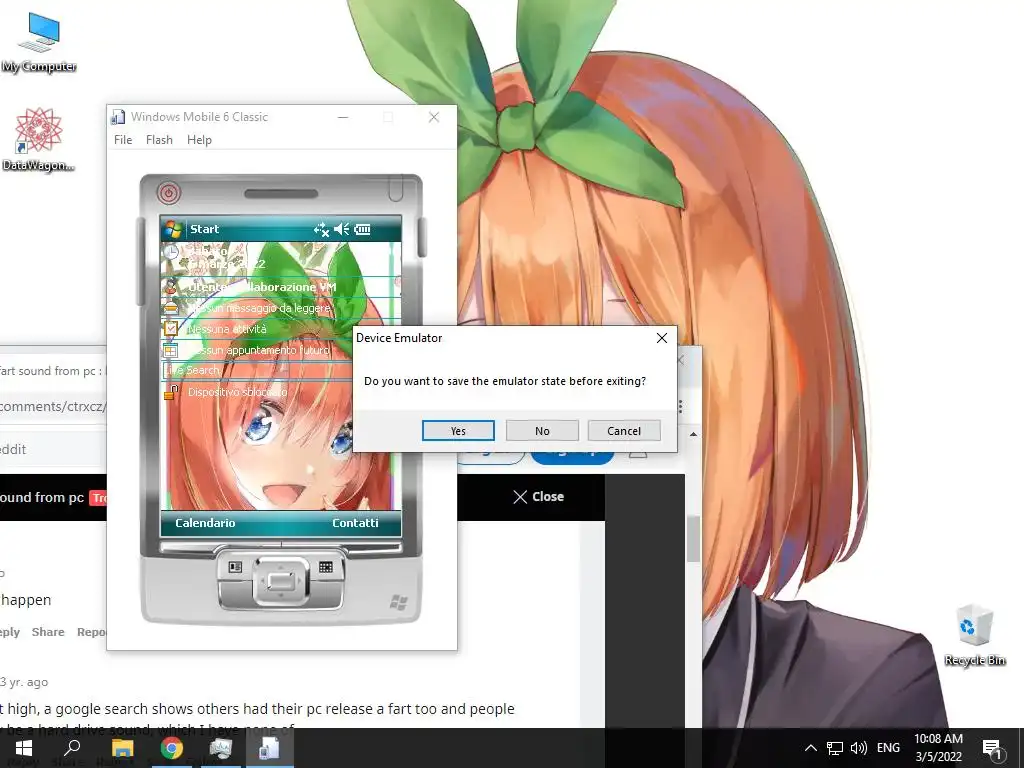1024x768 pixels.
Task: Open File Explorer from the taskbar
Action: tap(122, 748)
